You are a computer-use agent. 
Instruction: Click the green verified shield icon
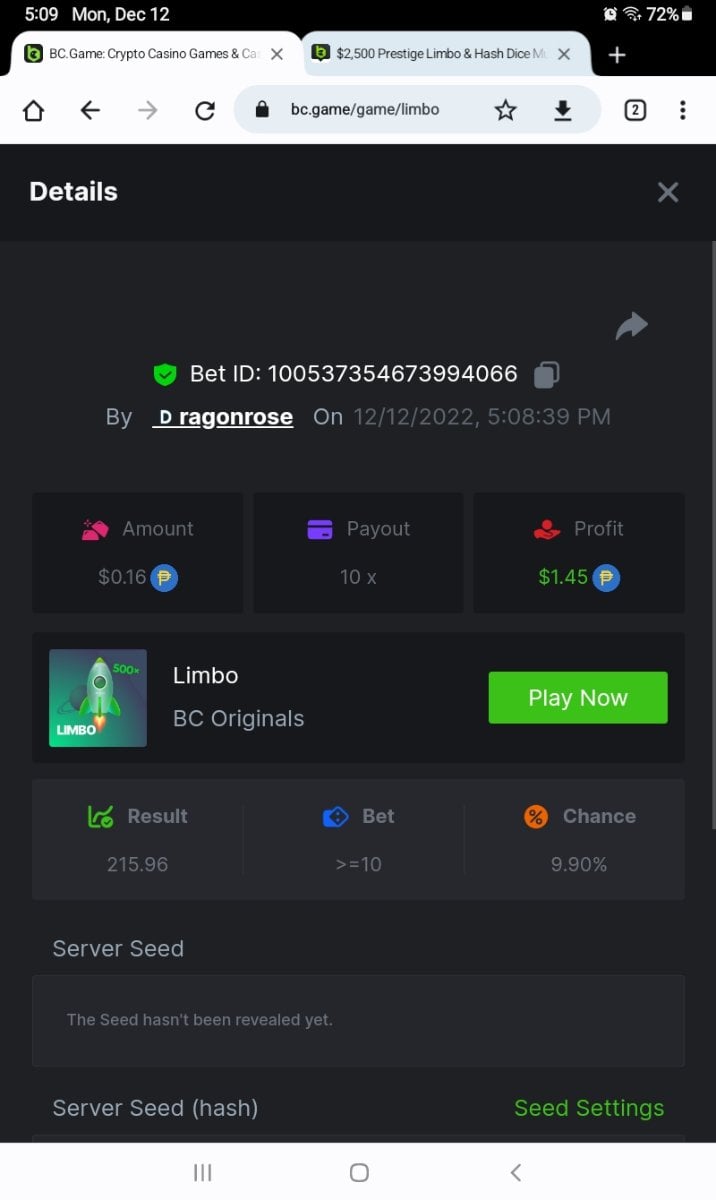165,375
